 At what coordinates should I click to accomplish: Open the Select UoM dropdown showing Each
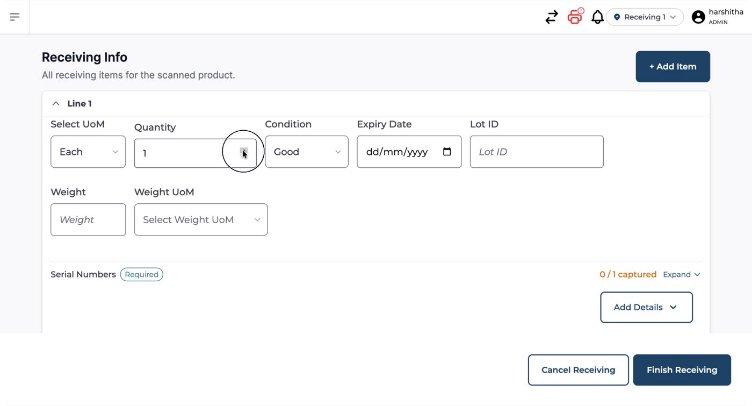tap(88, 152)
